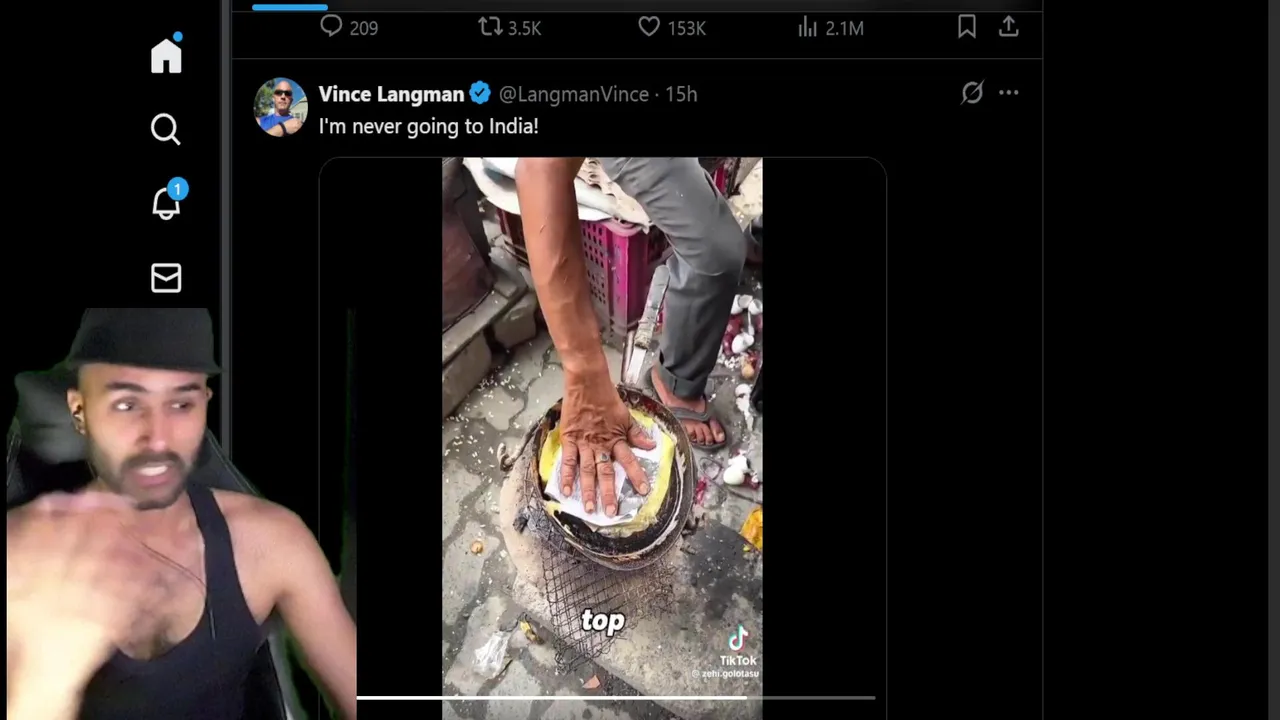Bookmark the top post

pos(967,27)
